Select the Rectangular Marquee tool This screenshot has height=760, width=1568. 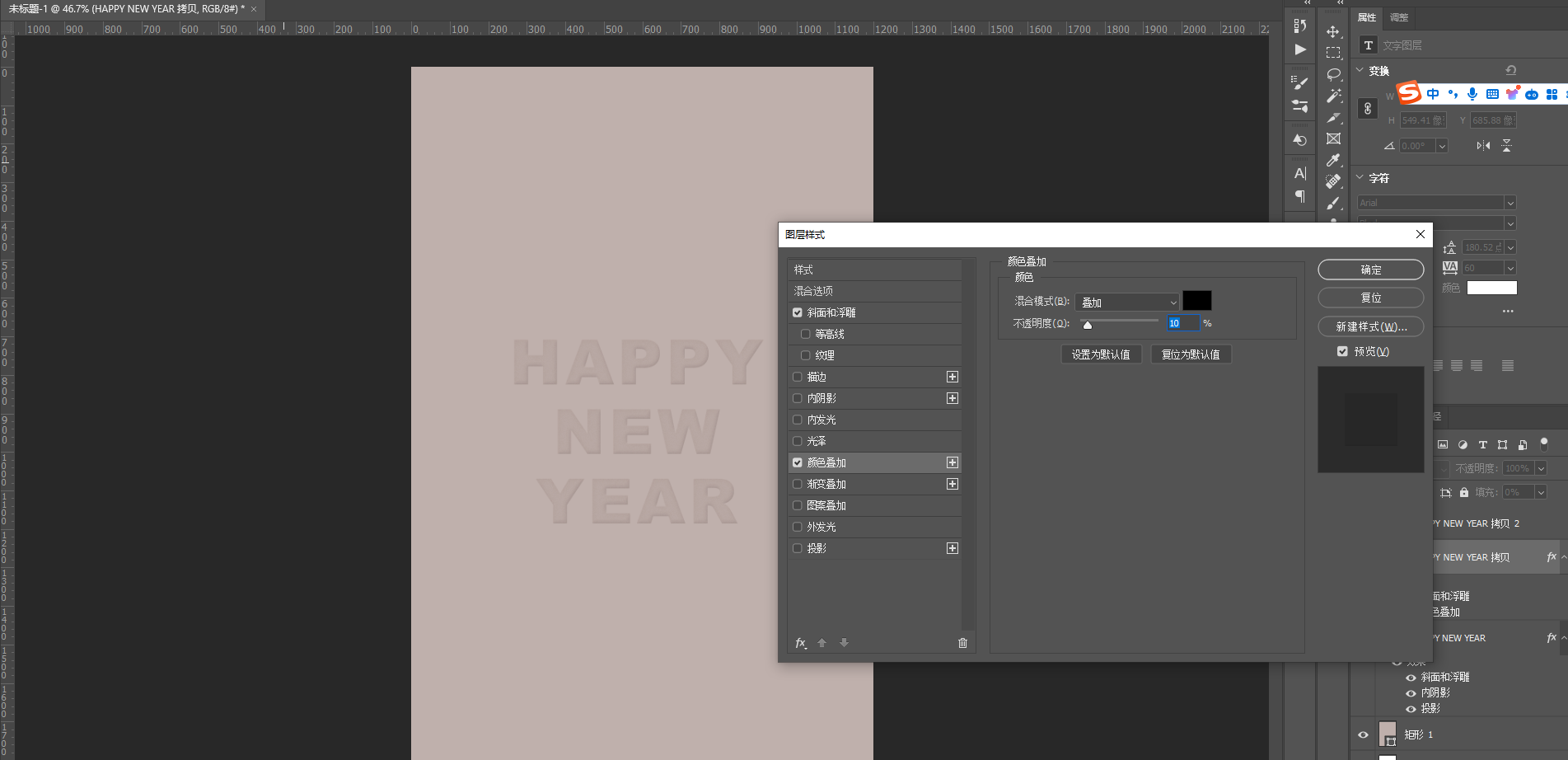click(x=1333, y=53)
